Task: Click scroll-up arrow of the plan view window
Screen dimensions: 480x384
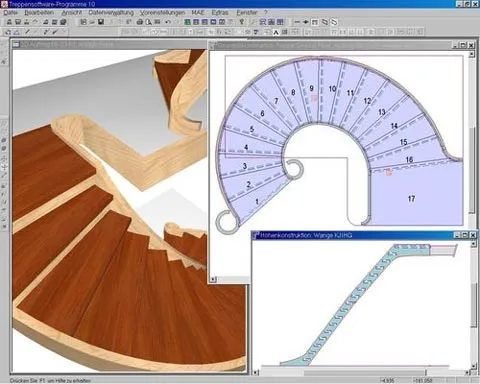Action: pos(471,54)
